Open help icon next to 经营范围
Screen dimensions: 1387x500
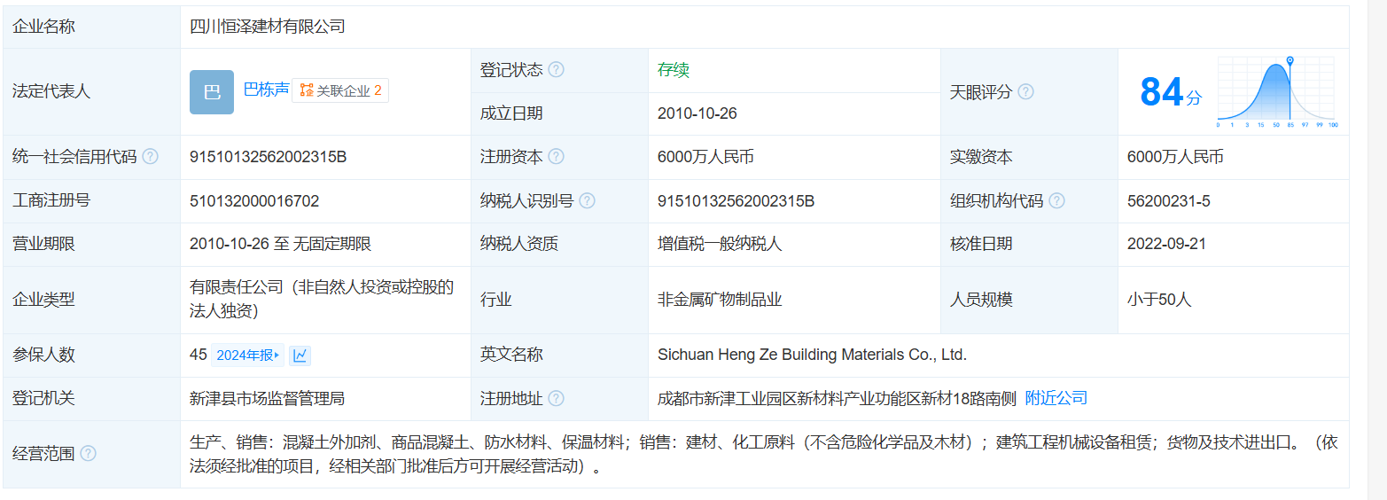click(x=88, y=453)
